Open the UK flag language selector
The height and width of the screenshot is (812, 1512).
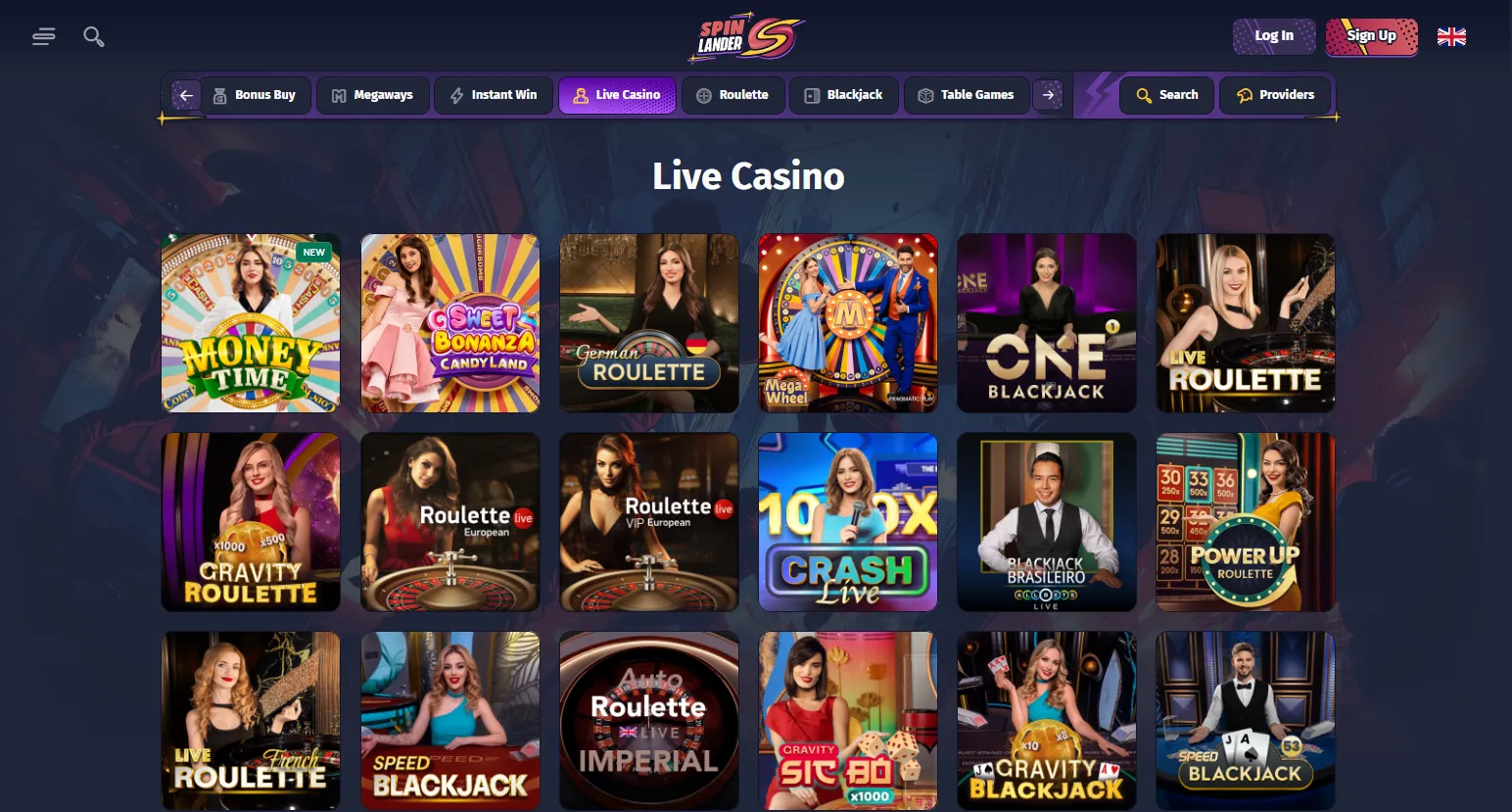click(x=1451, y=37)
